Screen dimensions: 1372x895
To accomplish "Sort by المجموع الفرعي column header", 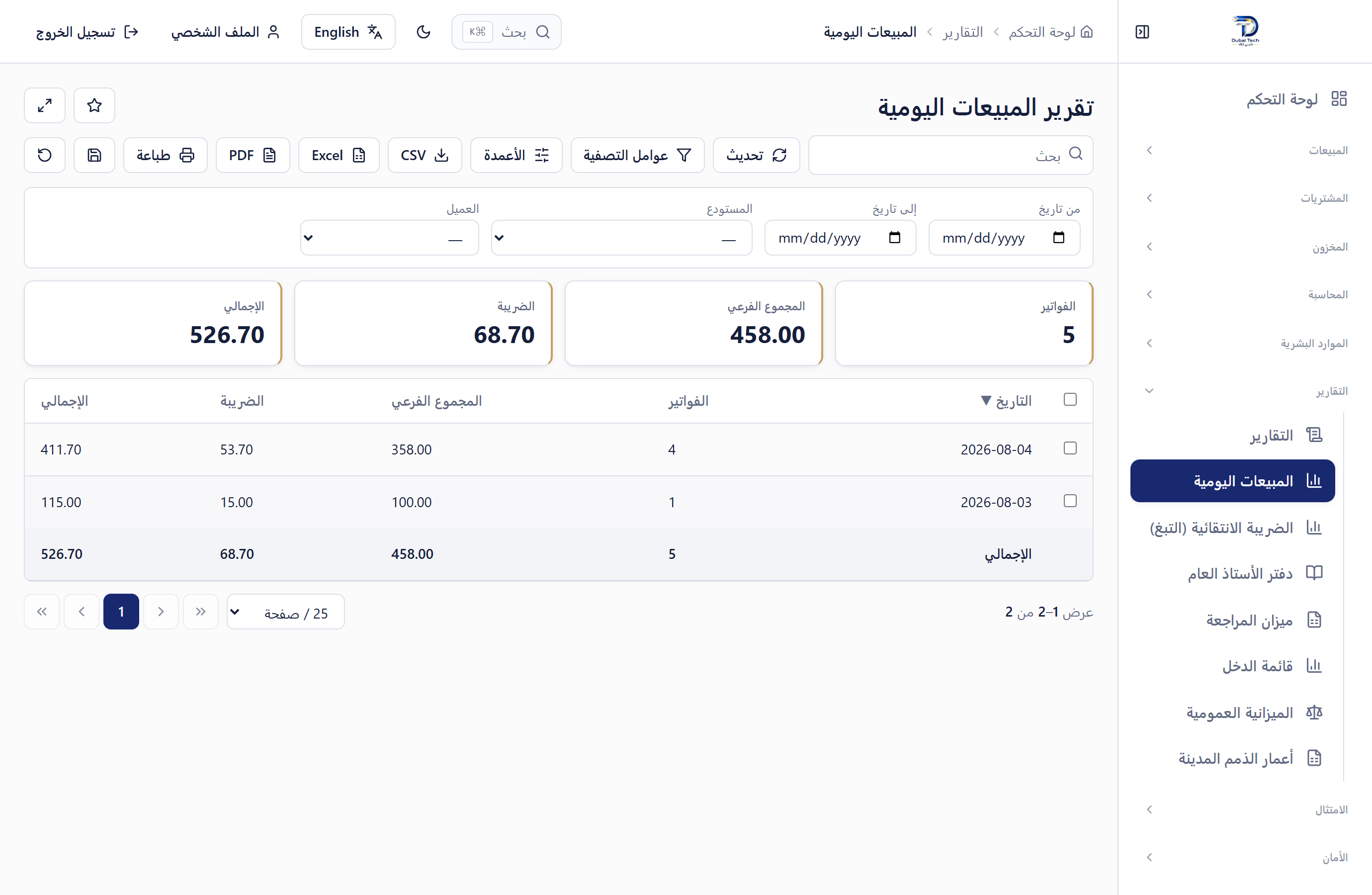I will 436,401.
